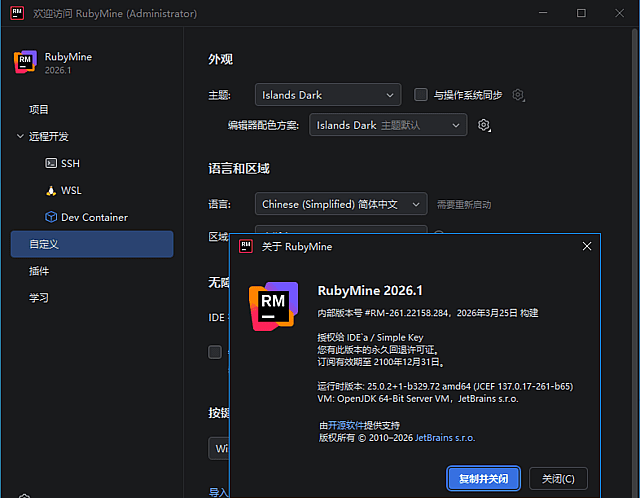Viewport: 640px width, 498px height.
Task: Close the 关于 RubyMine dialog
Action: click(x=587, y=246)
